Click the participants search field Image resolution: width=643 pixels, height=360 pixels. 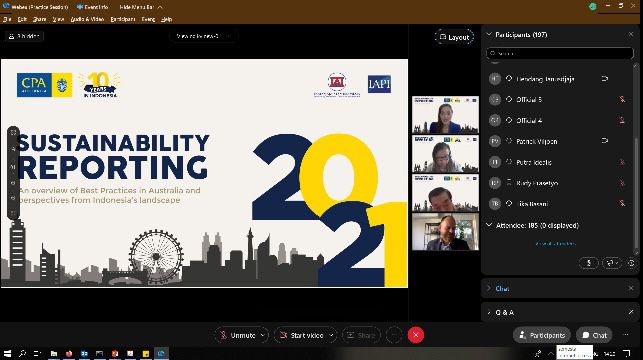coord(560,53)
